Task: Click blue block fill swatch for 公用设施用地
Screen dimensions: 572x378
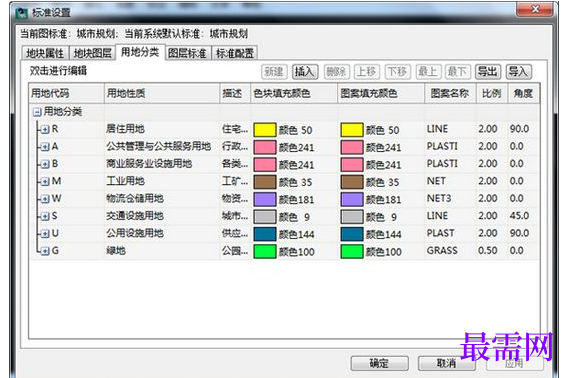Action: click(265, 234)
